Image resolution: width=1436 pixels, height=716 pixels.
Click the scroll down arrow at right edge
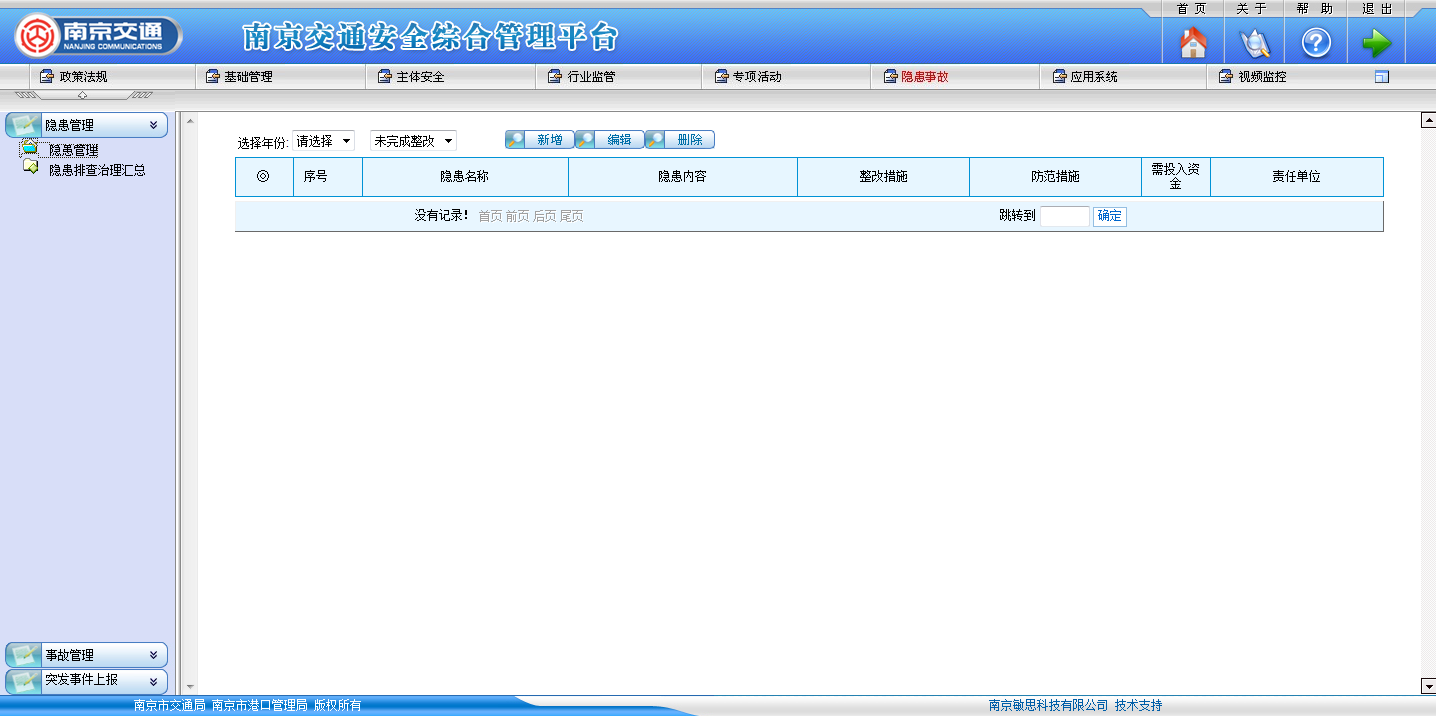tap(1428, 686)
